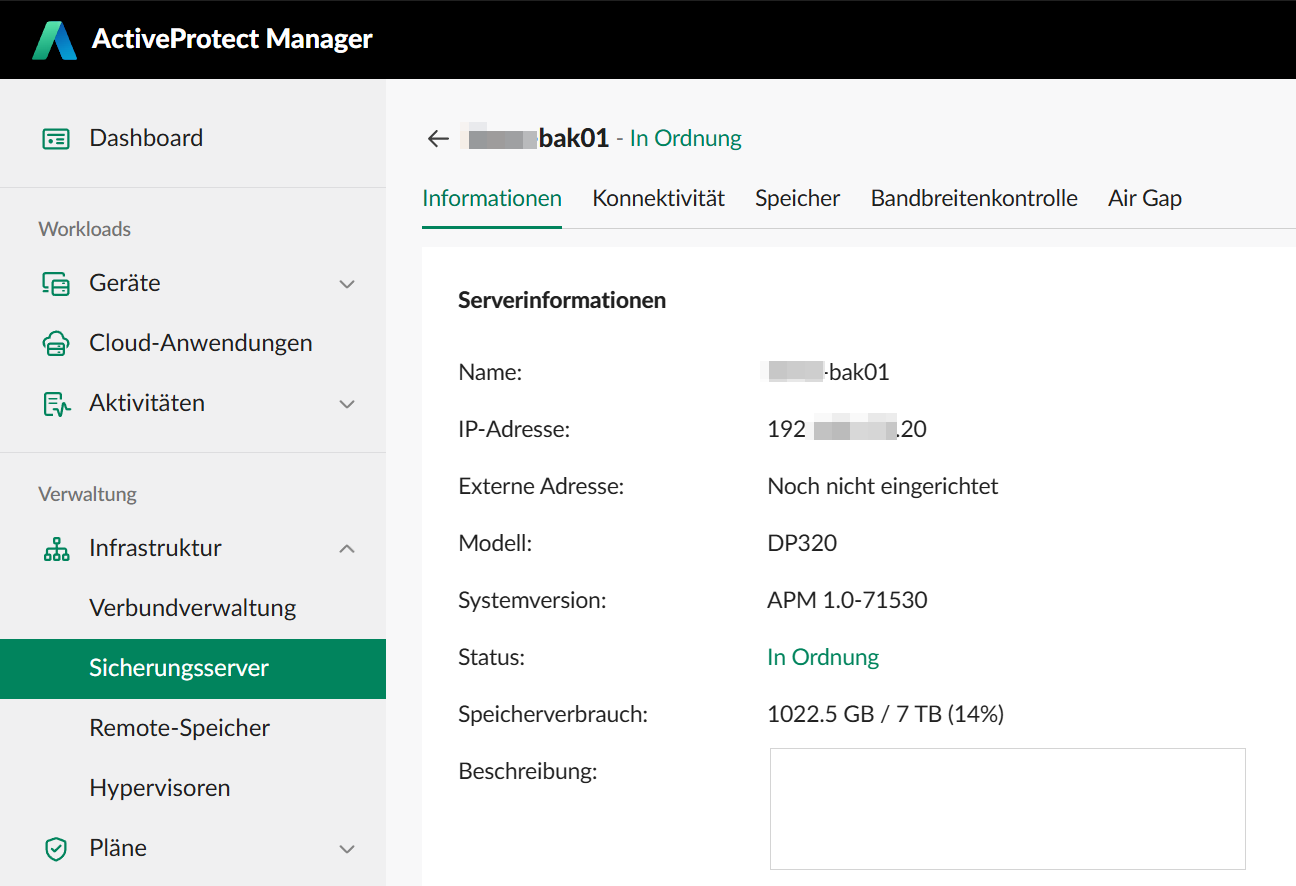
Task: Click into the Beschreibung text box
Action: click(x=1007, y=808)
